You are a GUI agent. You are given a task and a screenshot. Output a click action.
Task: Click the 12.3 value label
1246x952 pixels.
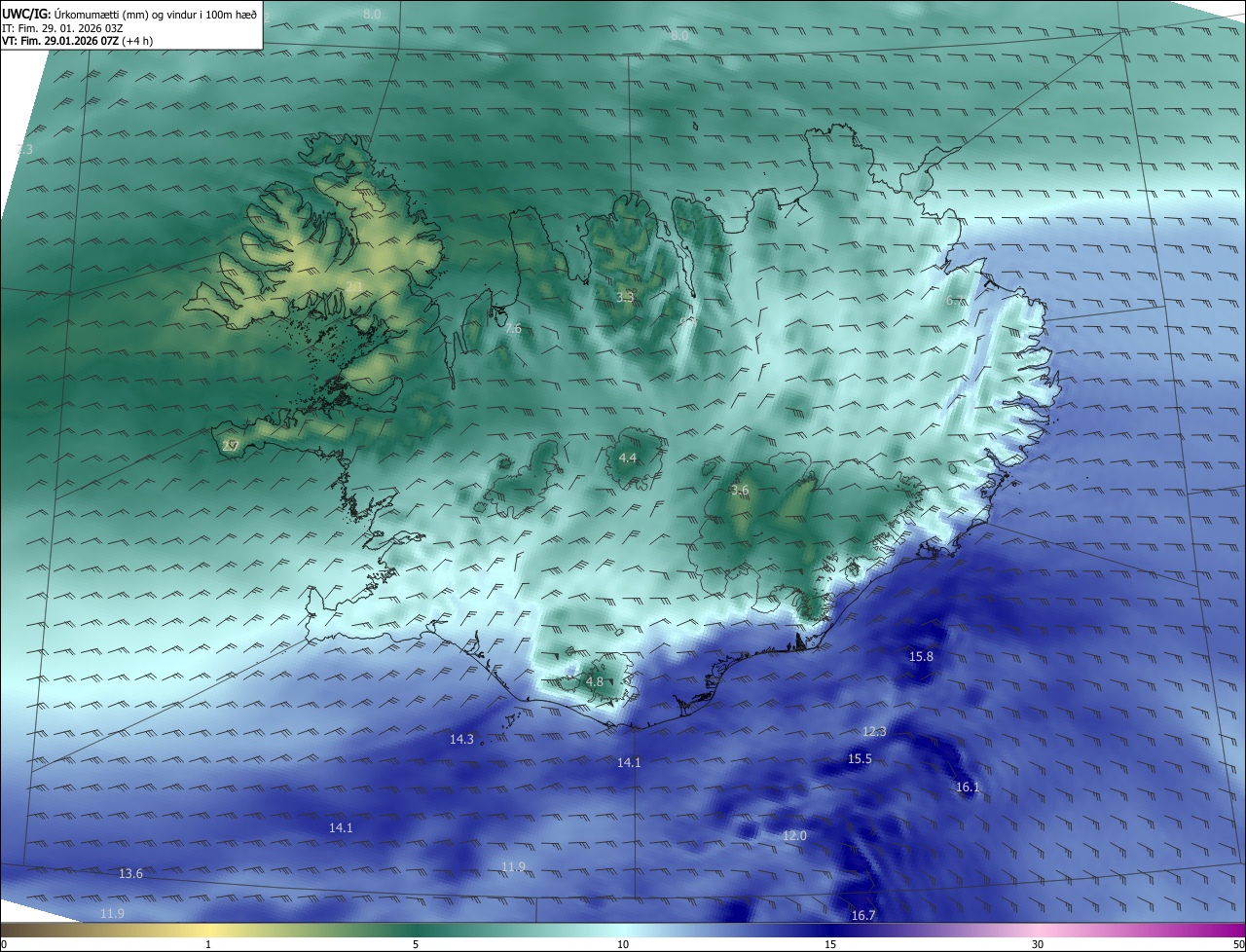(x=874, y=732)
